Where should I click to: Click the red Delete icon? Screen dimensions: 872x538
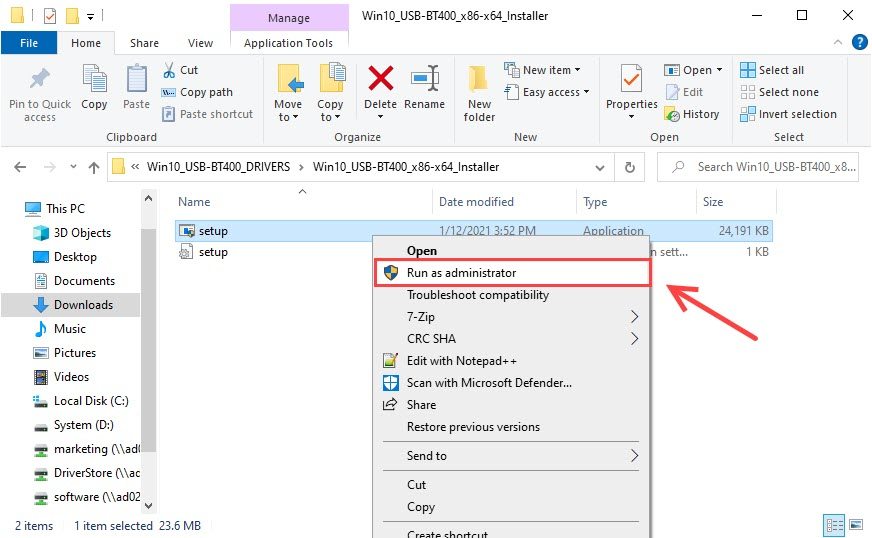pyautogui.click(x=380, y=80)
